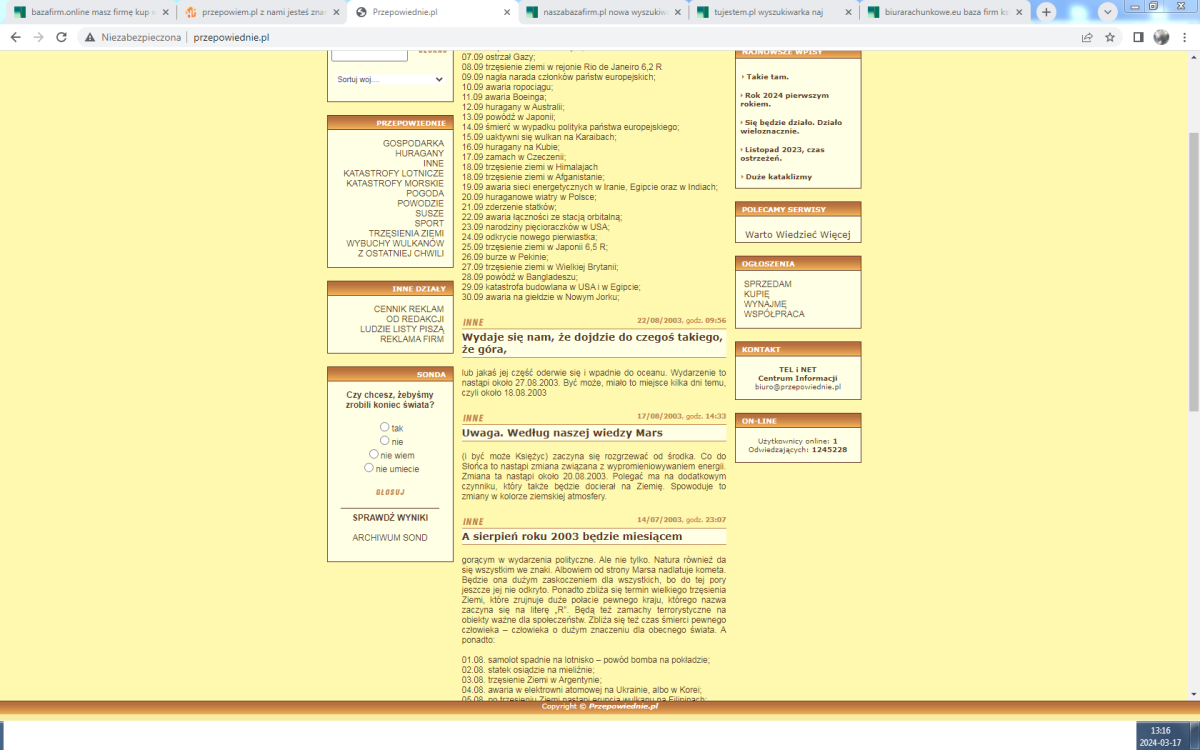1200x750 pixels.
Task: Select the 'nie wiem' poll option
Action: tap(375, 454)
